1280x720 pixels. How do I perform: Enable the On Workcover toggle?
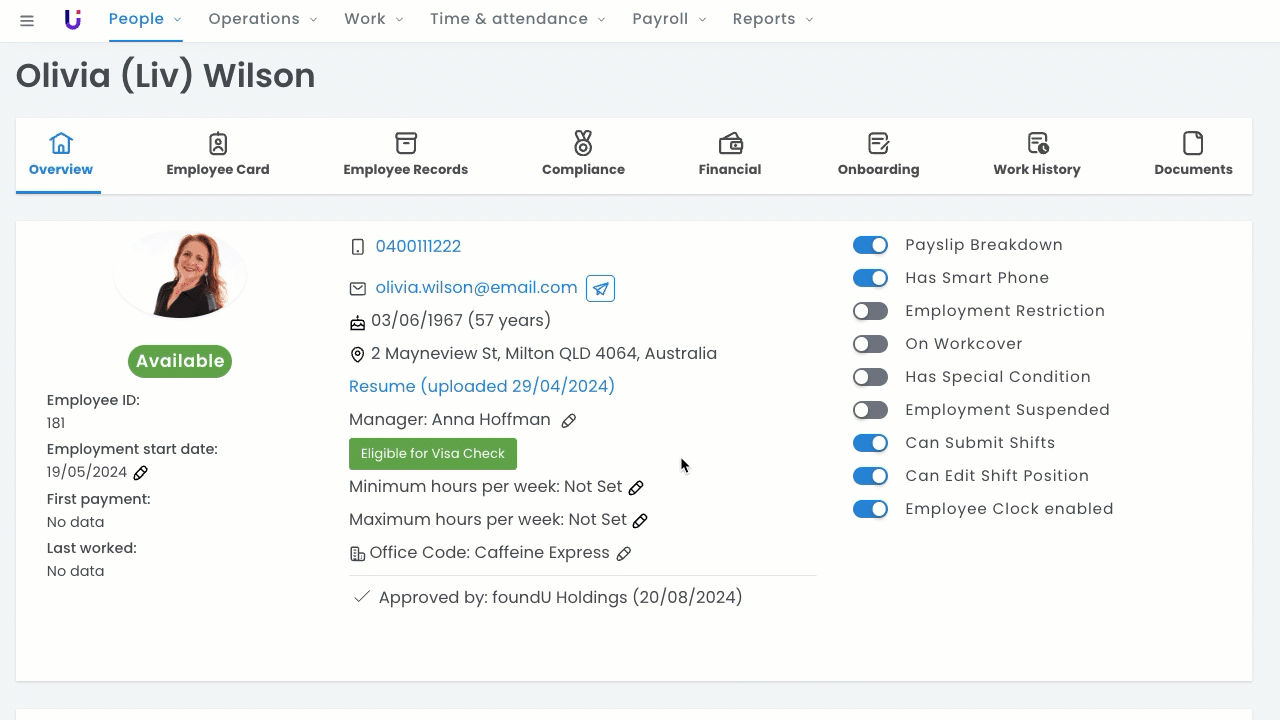pyautogui.click(x=870, y=344)
